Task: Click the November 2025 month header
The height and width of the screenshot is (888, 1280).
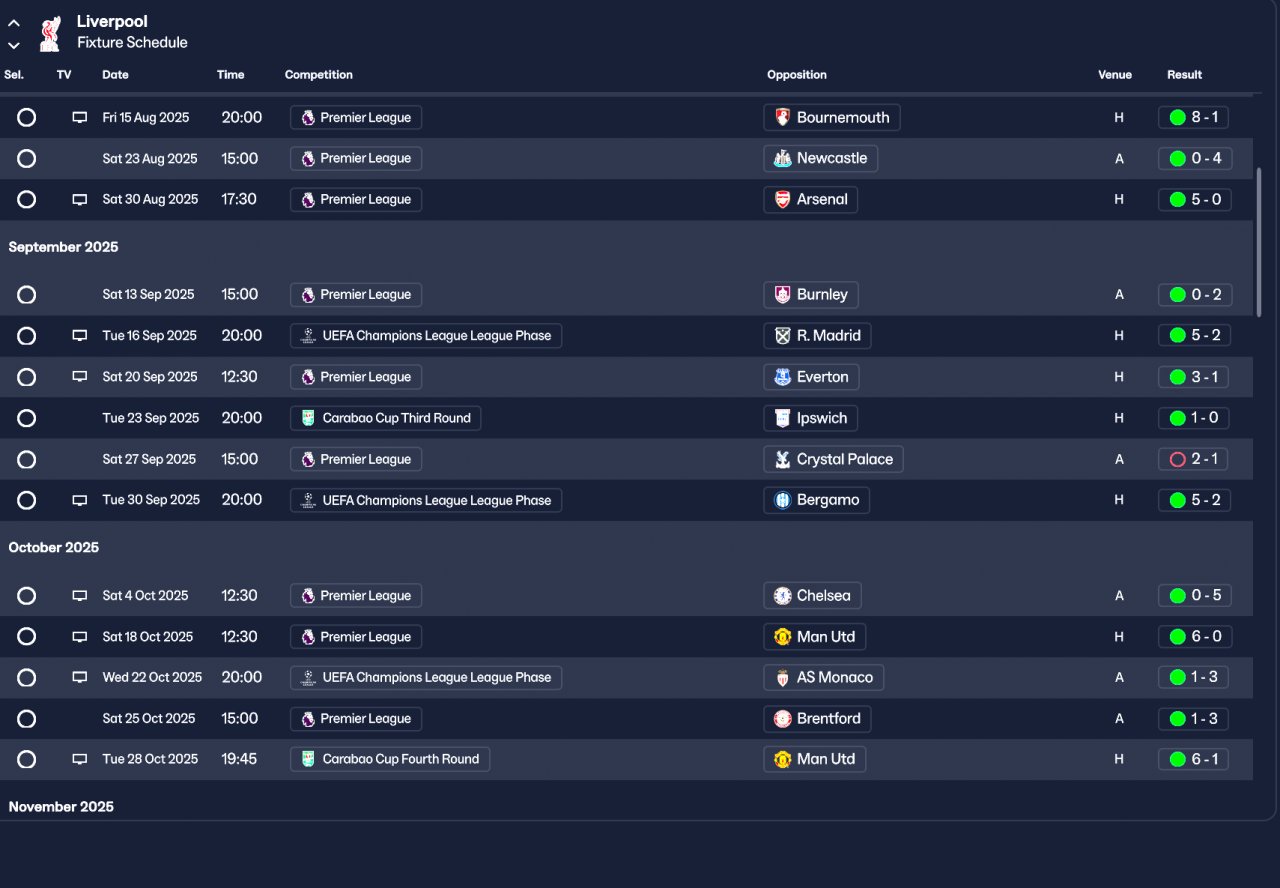Action: 61,807
